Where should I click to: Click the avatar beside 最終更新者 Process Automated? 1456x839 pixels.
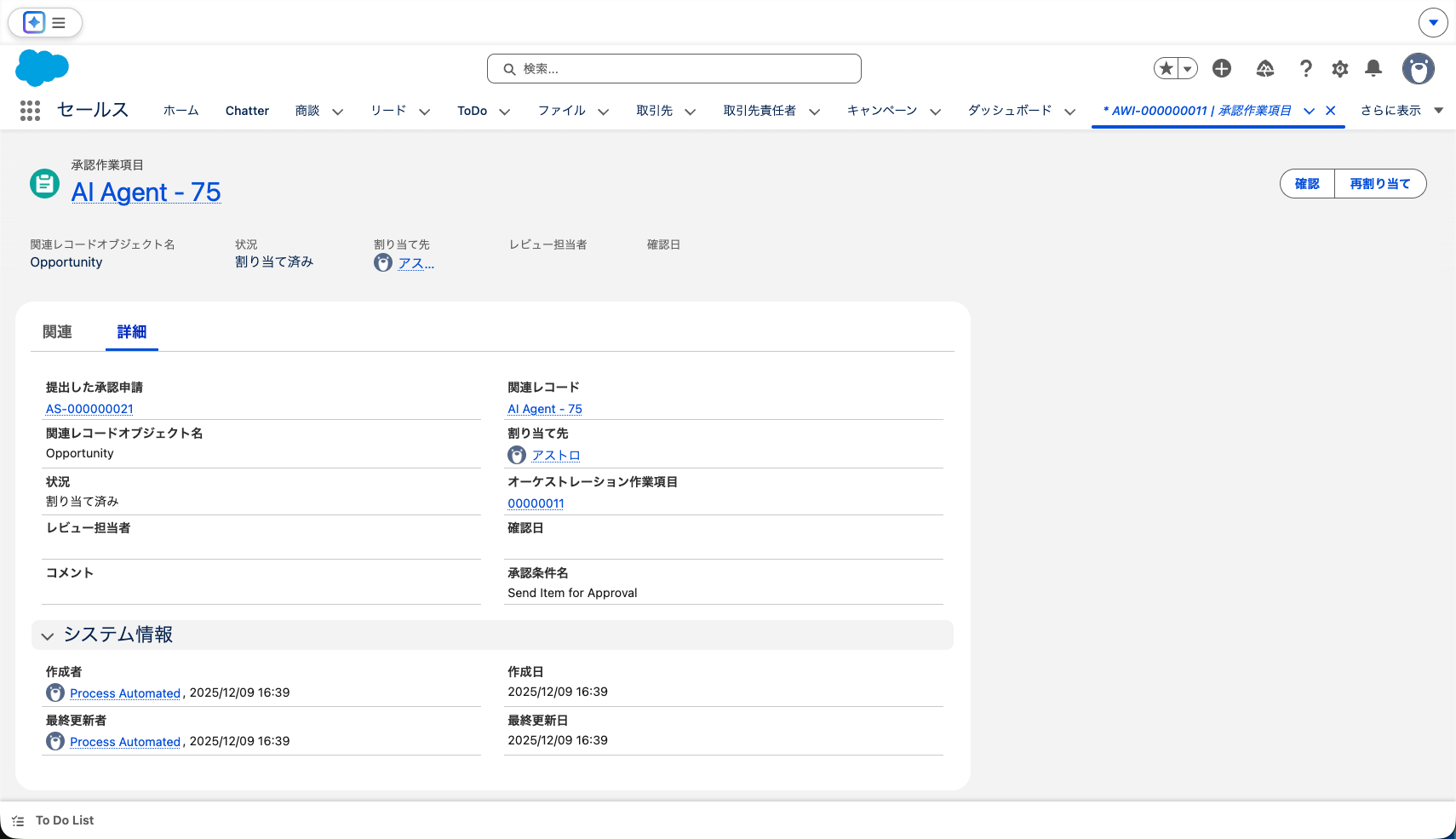pos(55,741)
